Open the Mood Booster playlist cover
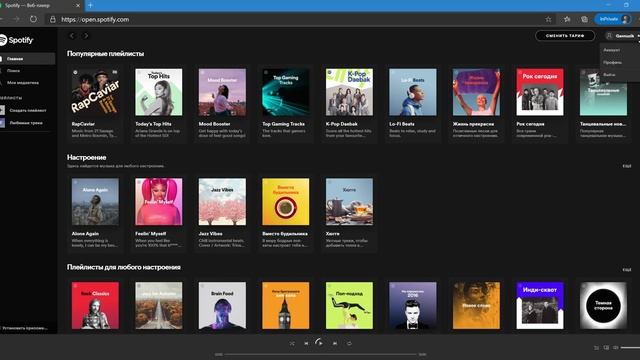Screen dimensions: 640x360 [x=222, y=92]
